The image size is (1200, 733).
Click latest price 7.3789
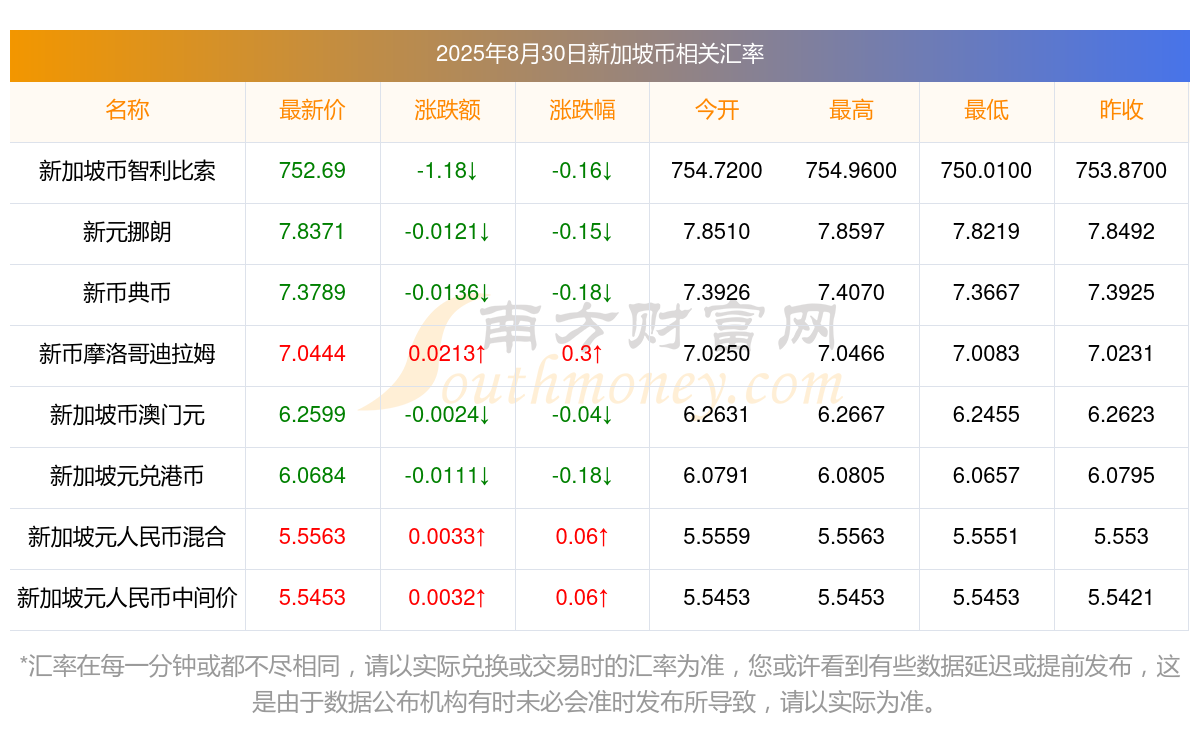click(x=312, y=293)
